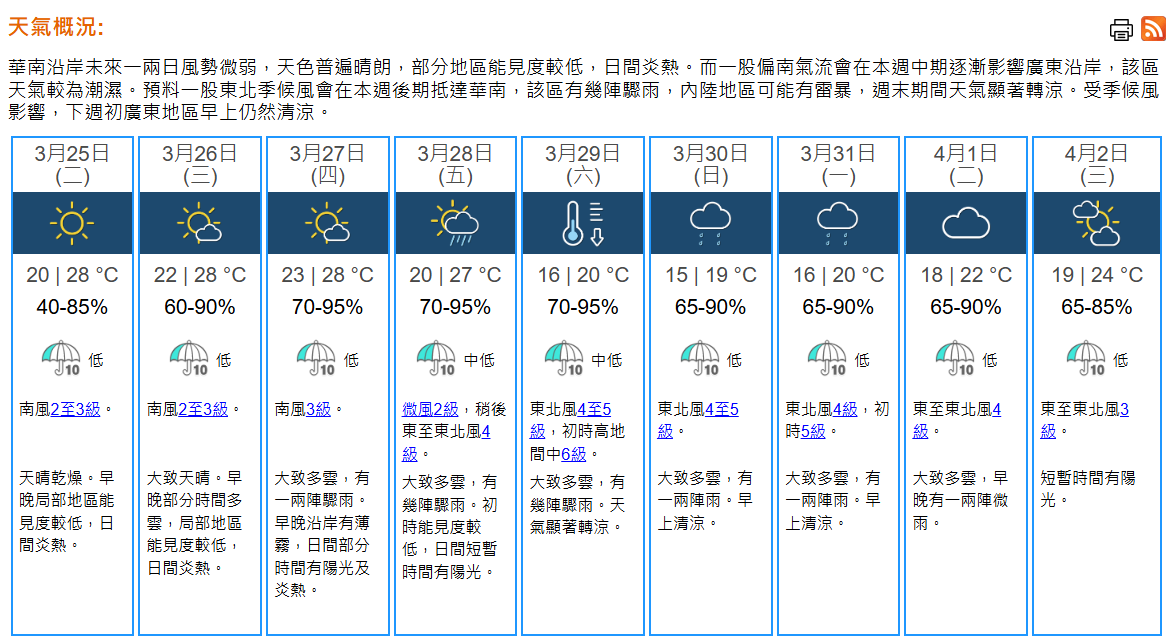Open the 2至3級 link under 3月25日
1174x639 pixels.
pos(75,410)
